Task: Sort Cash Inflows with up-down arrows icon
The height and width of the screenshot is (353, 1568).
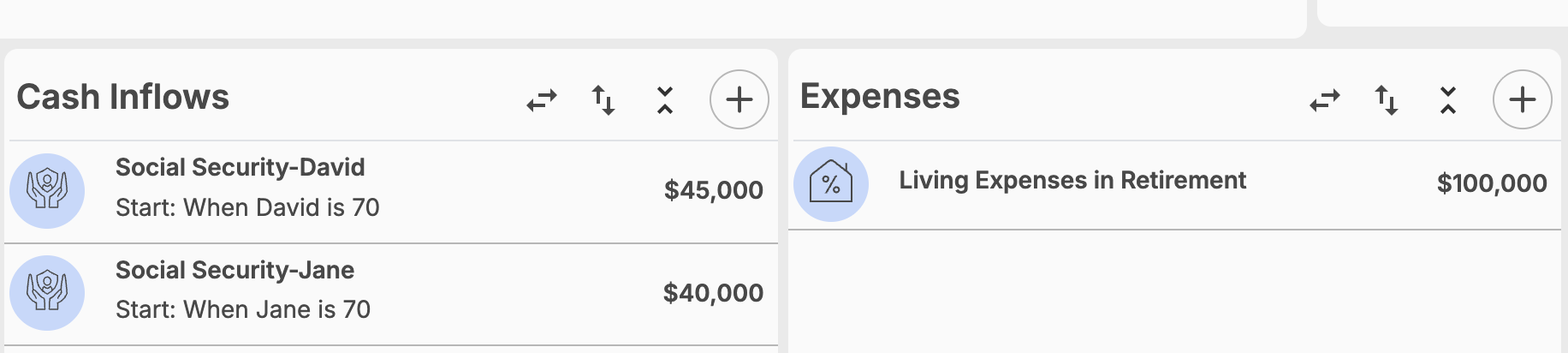Action: (x=603, y=100)
